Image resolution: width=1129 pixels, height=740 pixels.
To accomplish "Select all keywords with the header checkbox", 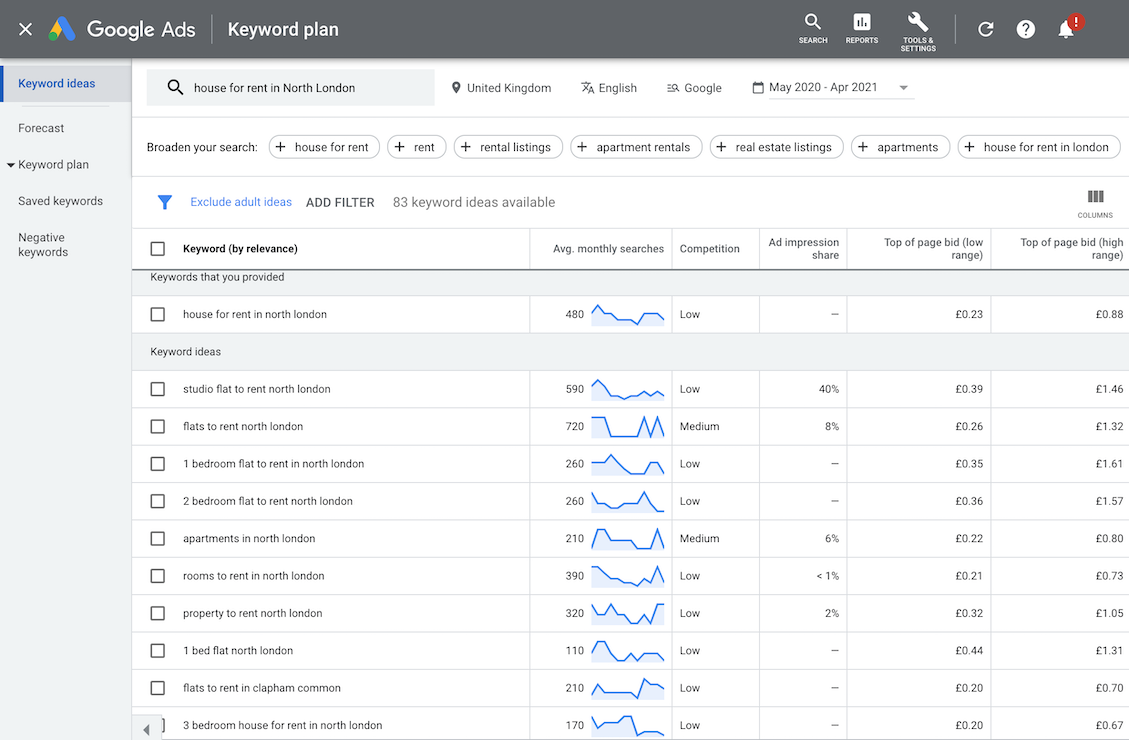I will point(157,249).
